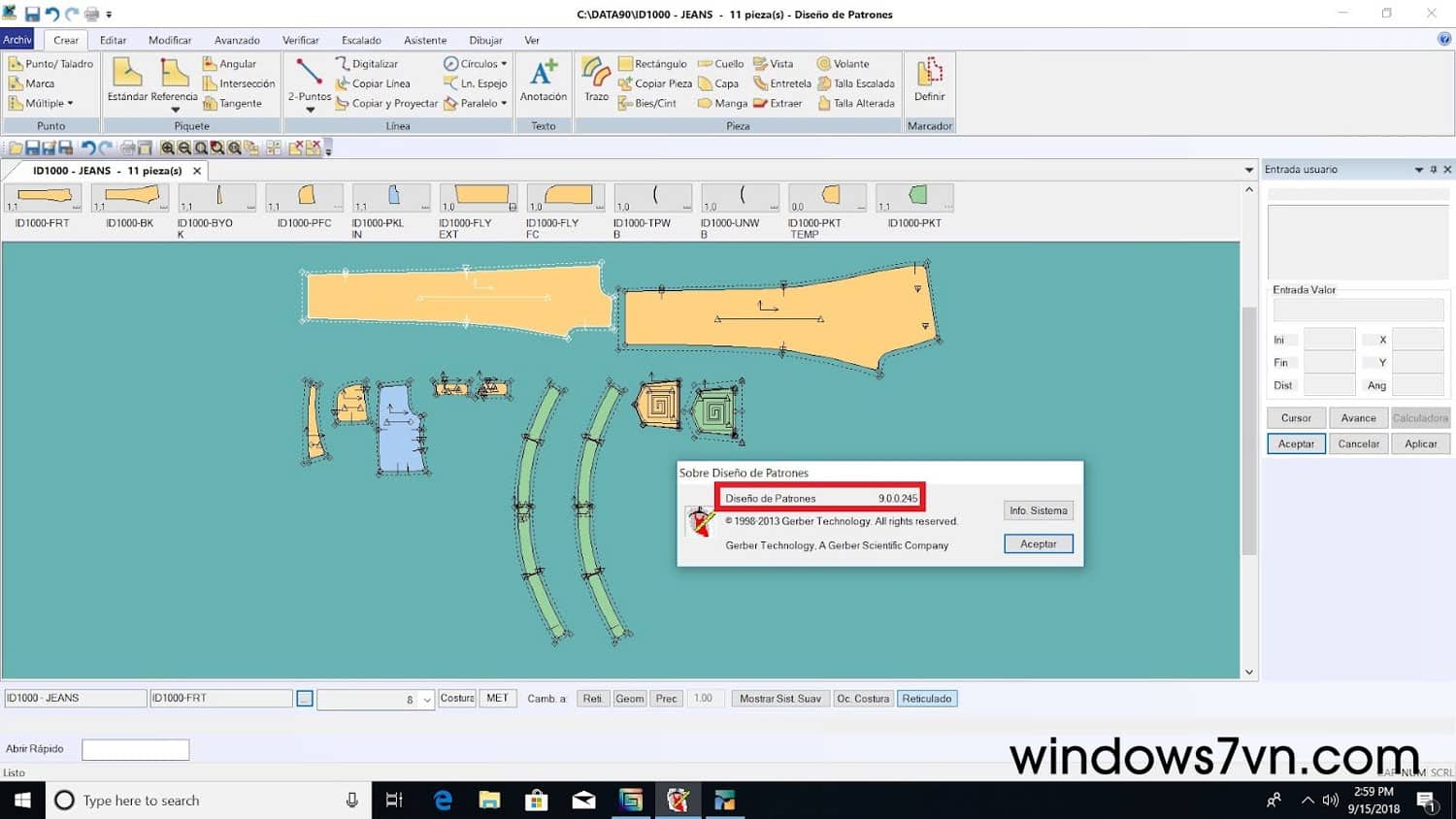Toggle the Reticulado grid button
The width and height of the screenshot is (1456, 819).
927,699
